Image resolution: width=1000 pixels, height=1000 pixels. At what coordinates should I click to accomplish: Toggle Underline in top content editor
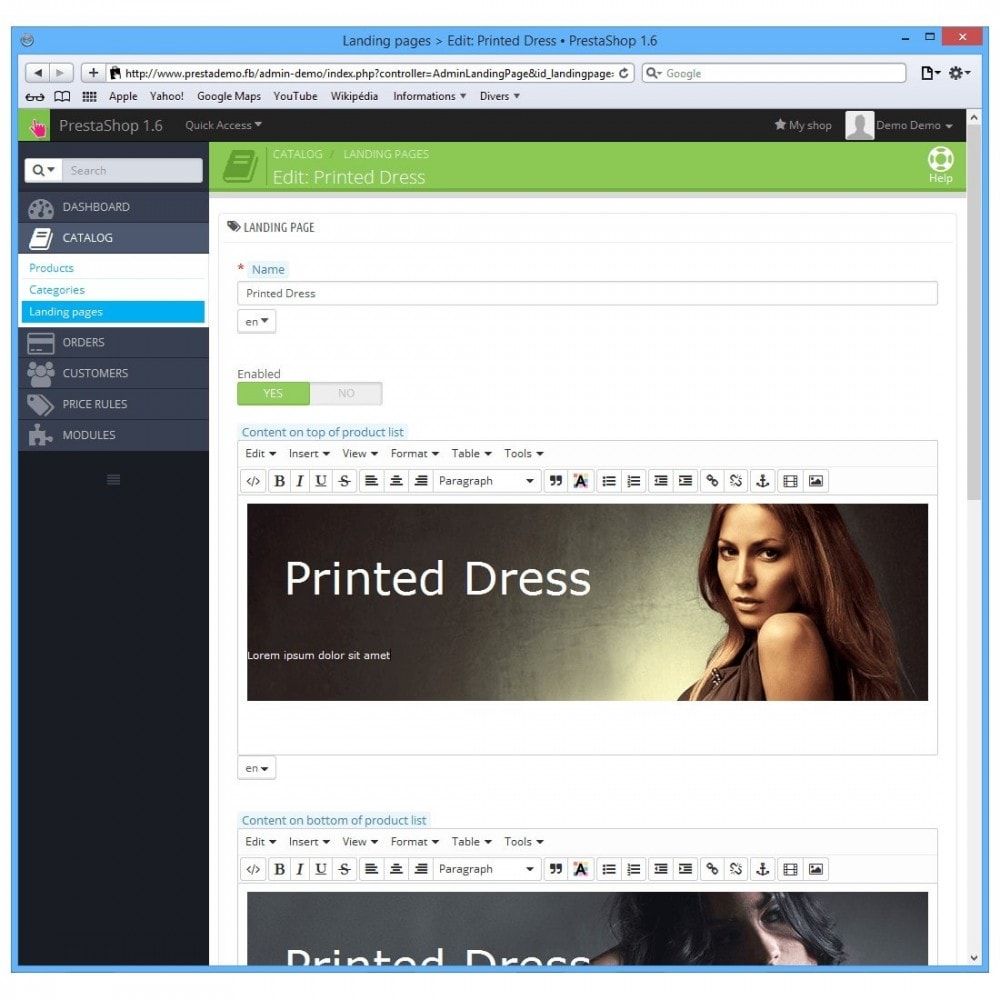pyautogui.click(x=321, y=481)
